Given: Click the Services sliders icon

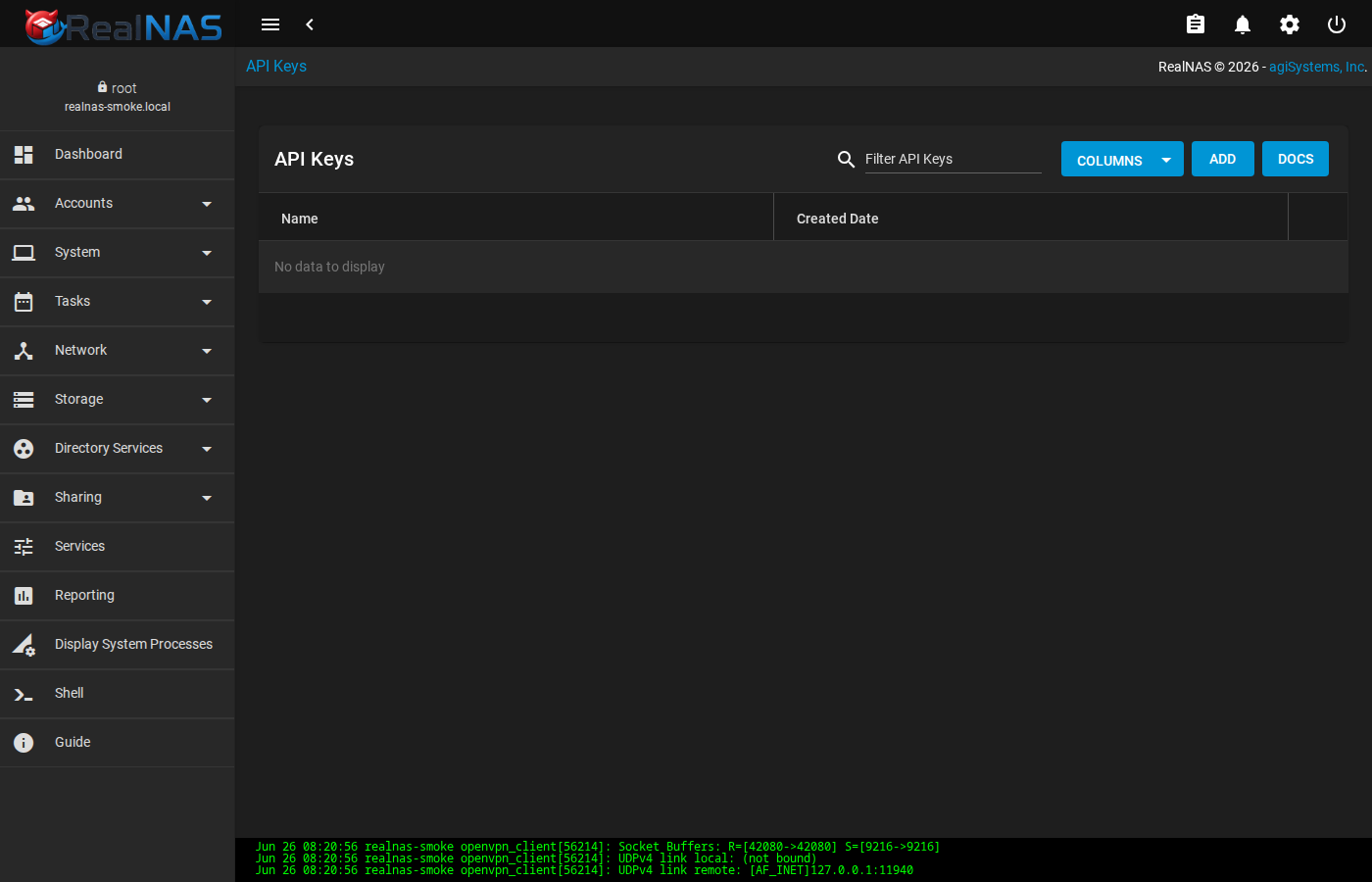Looking at the screenshot, I should point(24,547).
